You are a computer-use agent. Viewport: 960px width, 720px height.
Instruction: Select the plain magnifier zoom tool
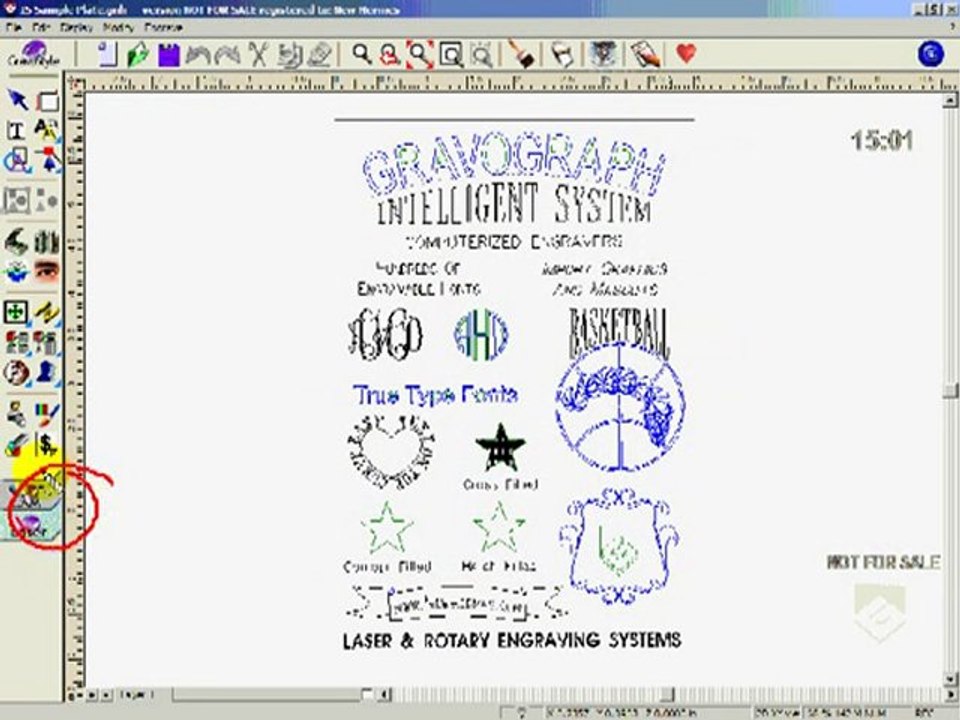(362, 54)
